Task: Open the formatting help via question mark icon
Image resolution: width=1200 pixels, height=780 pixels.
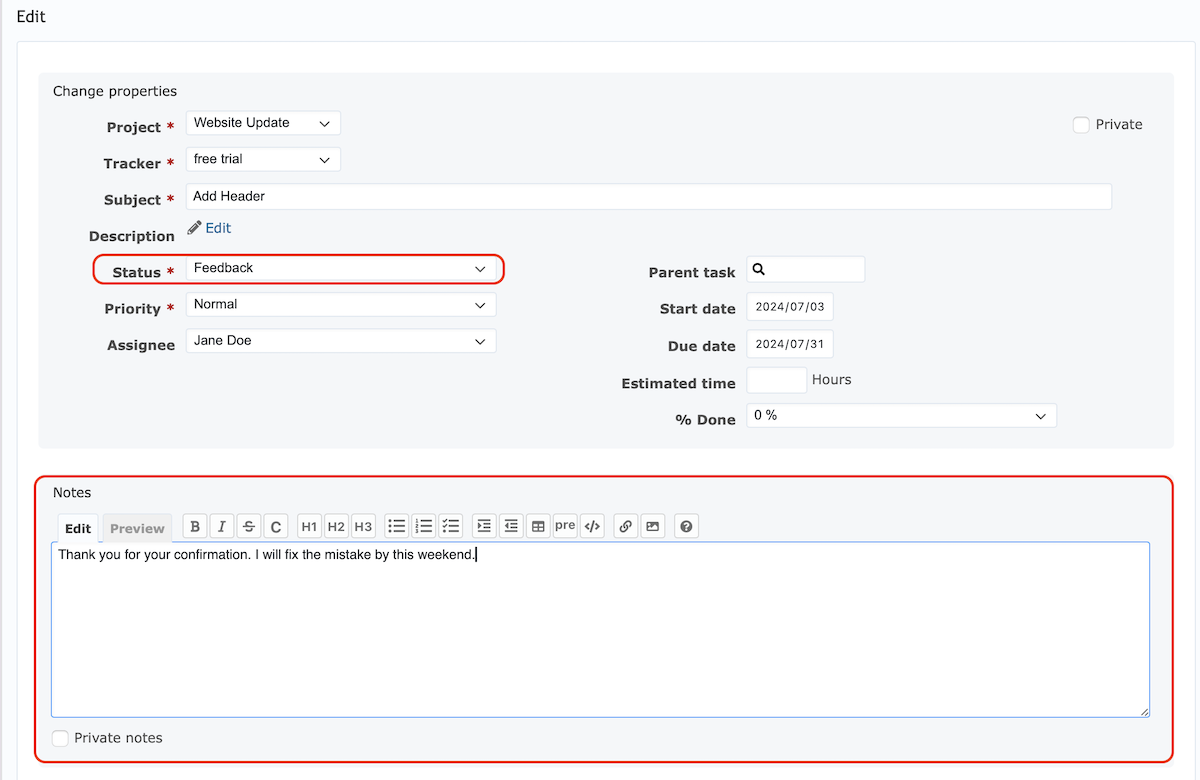Action: [x=686, y=525]
